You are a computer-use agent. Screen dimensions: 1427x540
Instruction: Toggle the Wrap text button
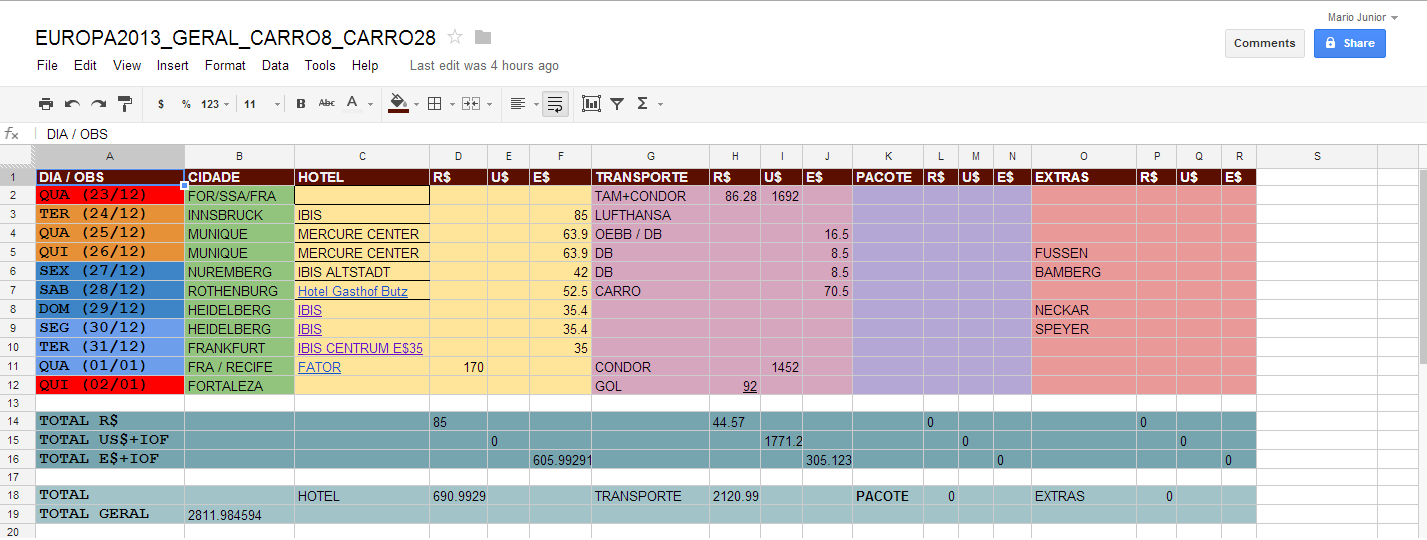[x=555, y=104]
